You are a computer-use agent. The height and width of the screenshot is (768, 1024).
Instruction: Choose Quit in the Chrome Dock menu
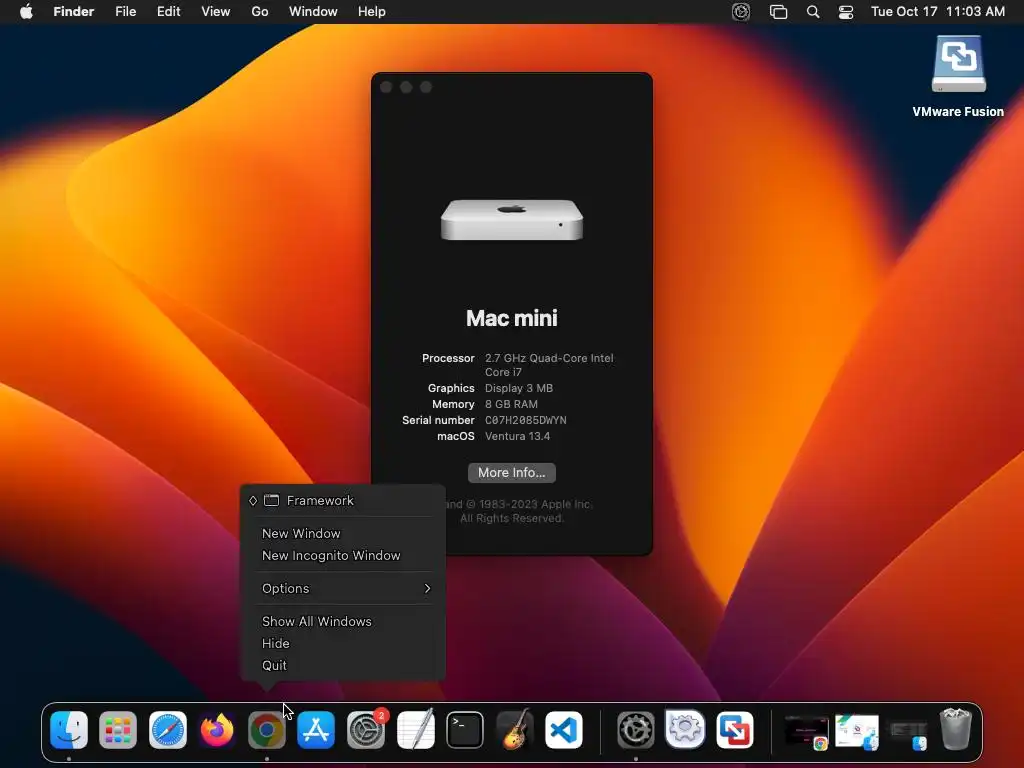(x=343, y=665)
